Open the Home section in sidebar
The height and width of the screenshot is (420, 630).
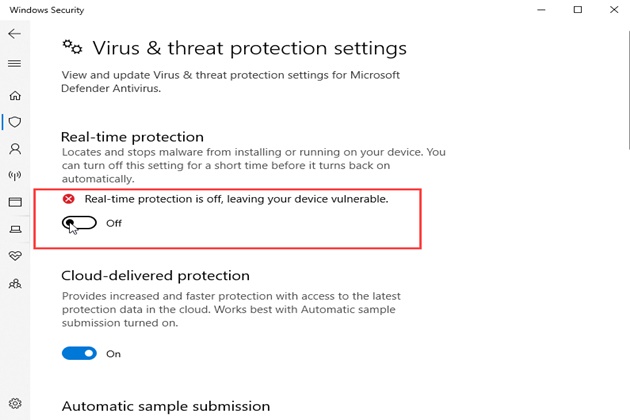tap(15, 96)
